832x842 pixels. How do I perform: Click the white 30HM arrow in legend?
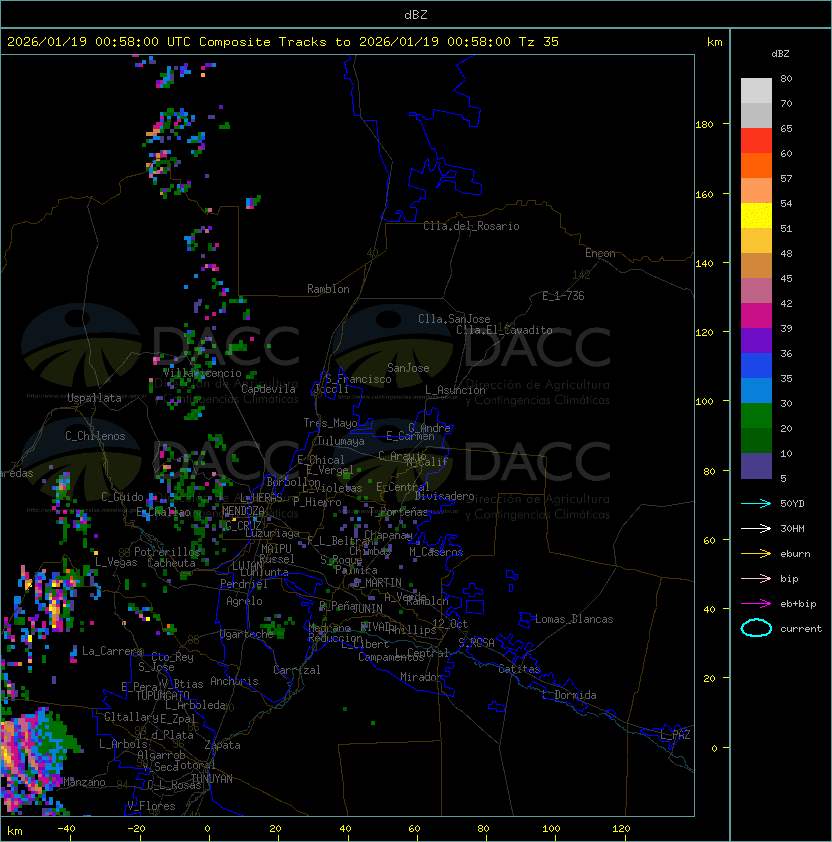(x=756, y=528)
